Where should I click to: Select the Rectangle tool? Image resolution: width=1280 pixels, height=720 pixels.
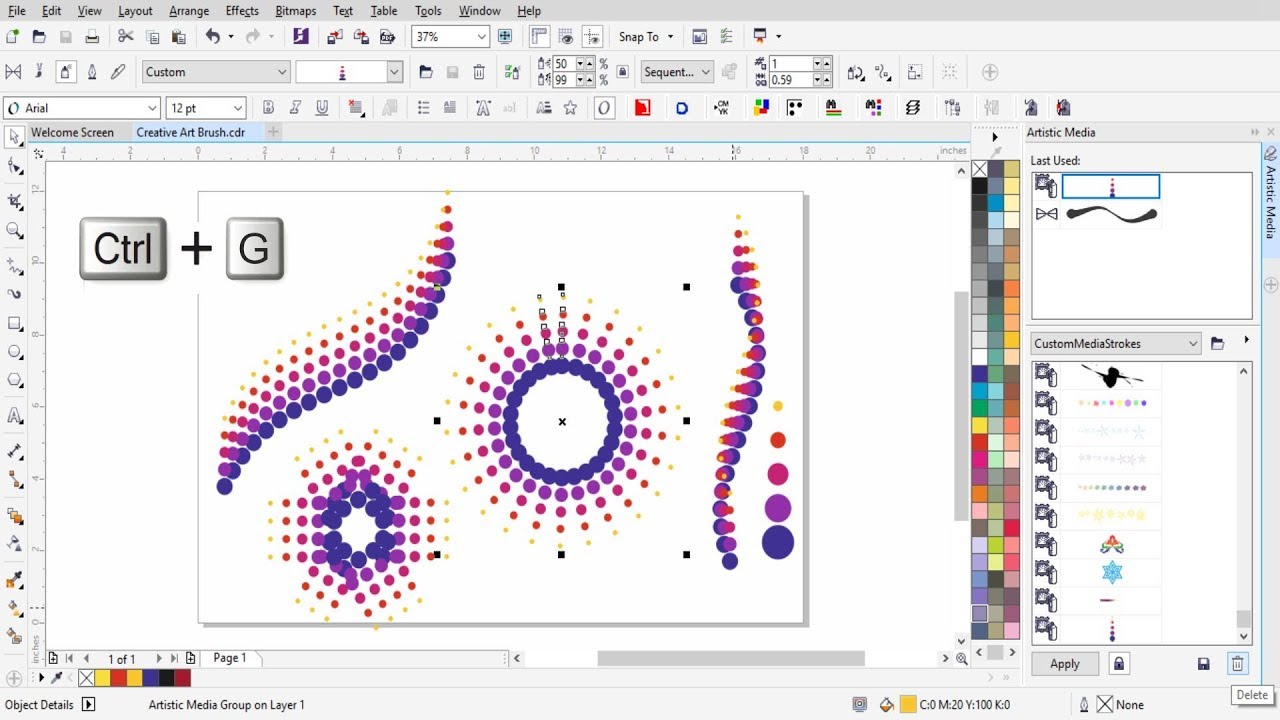[x=15, y=323]
